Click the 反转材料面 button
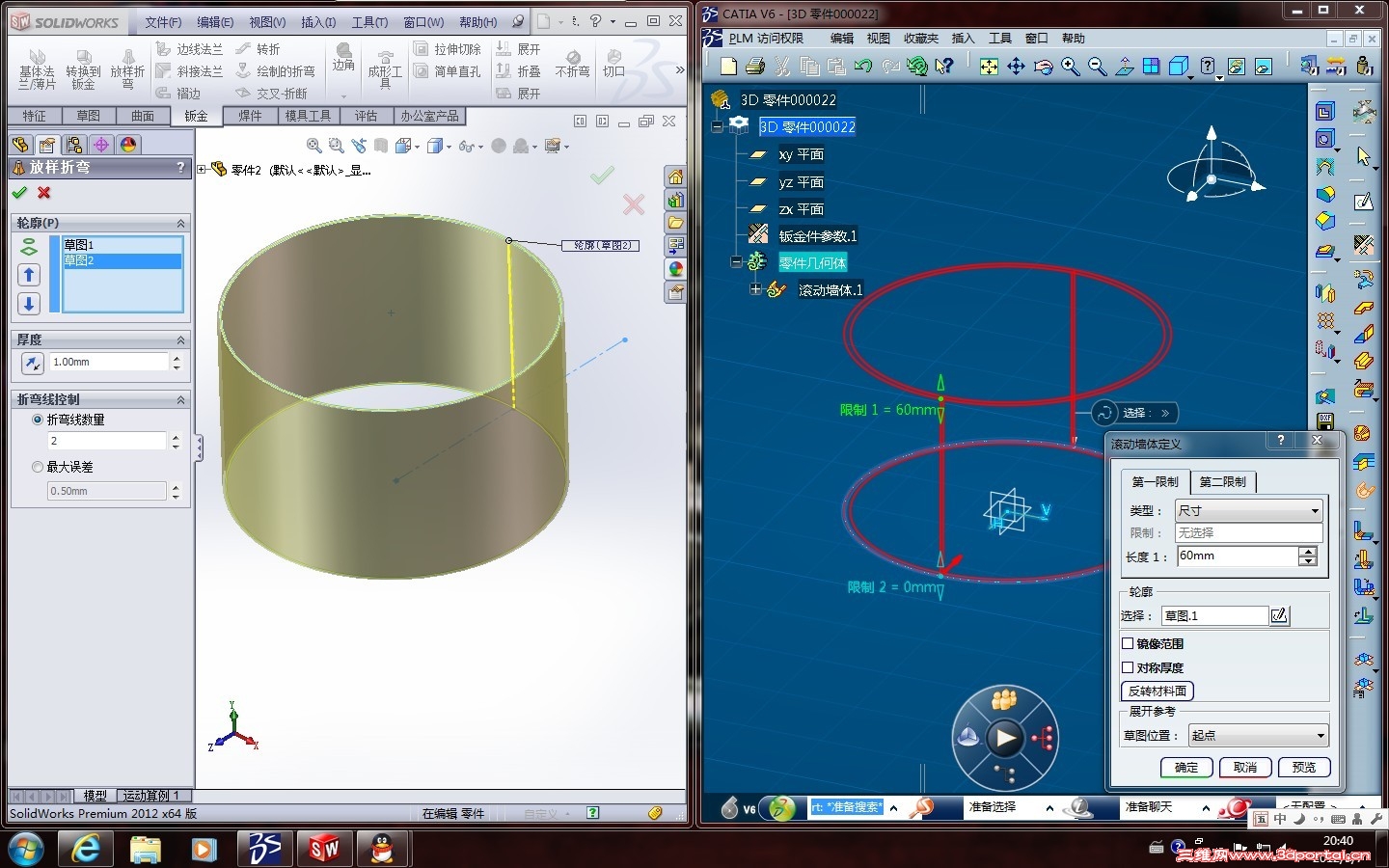The height and width of the screenshot is (868, 1389). coord(1157,691)
